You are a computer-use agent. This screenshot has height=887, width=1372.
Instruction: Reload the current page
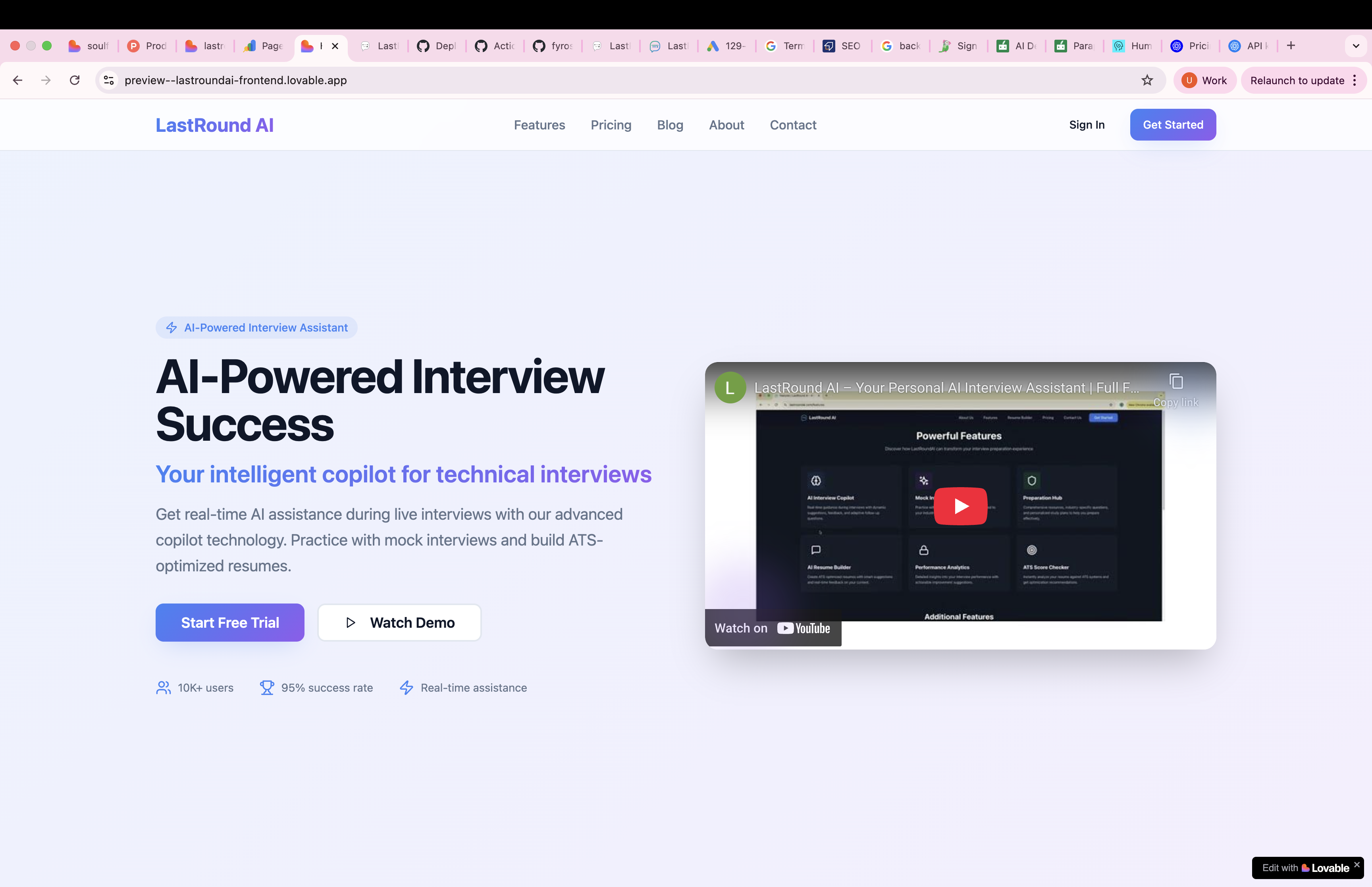(75, 80)
